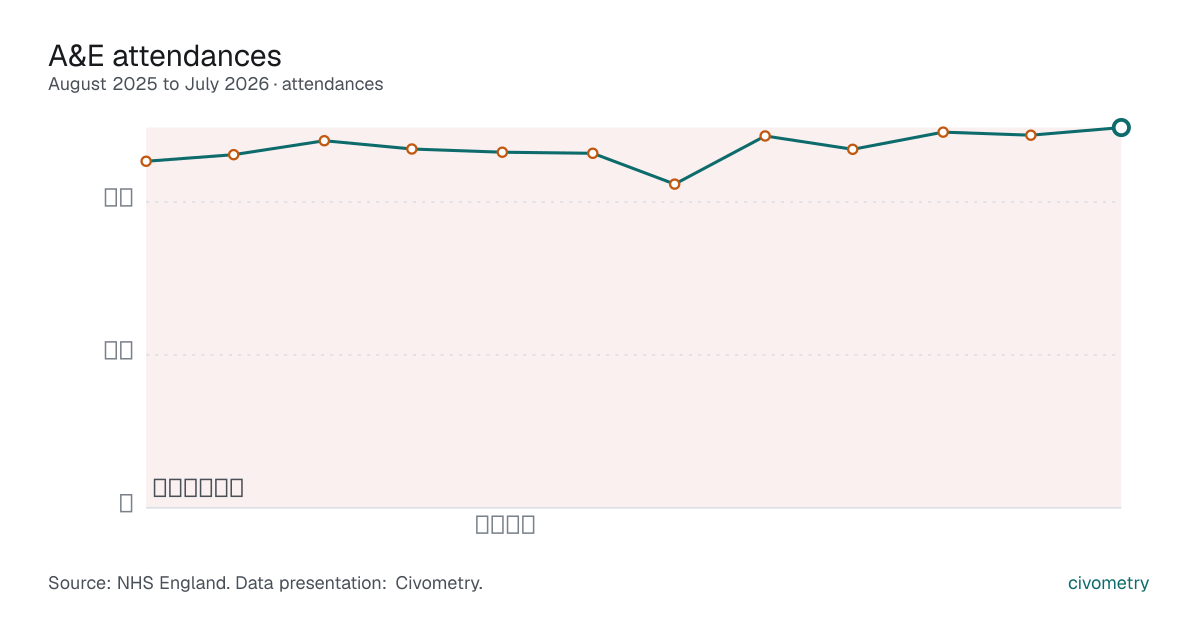Screen dimensions: 1200x630
Task: Click the ninth data point on the line
Action: click(x=852, y=149)
